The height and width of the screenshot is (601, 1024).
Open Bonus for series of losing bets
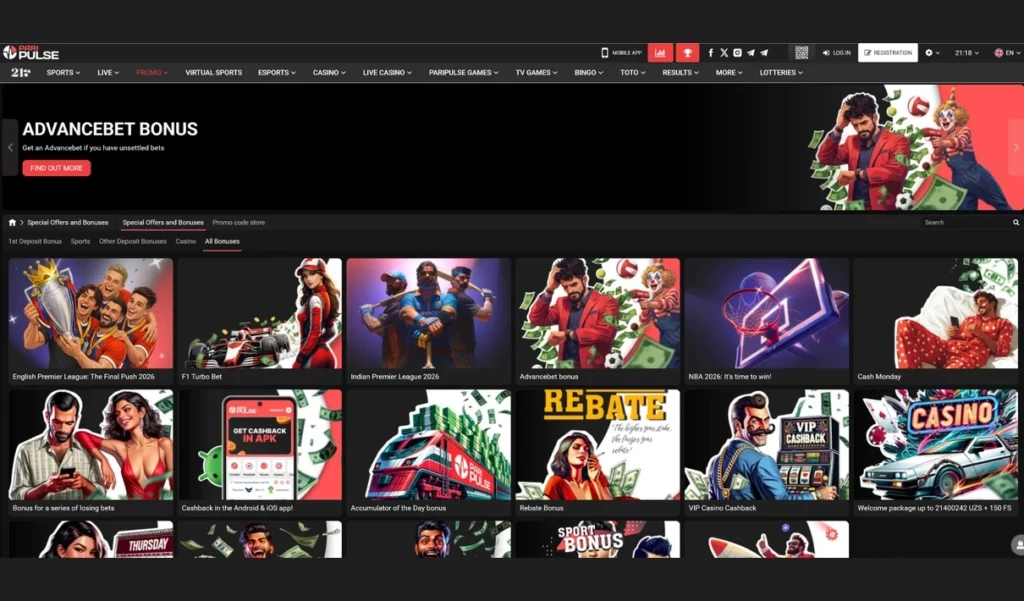pos(91,452)
